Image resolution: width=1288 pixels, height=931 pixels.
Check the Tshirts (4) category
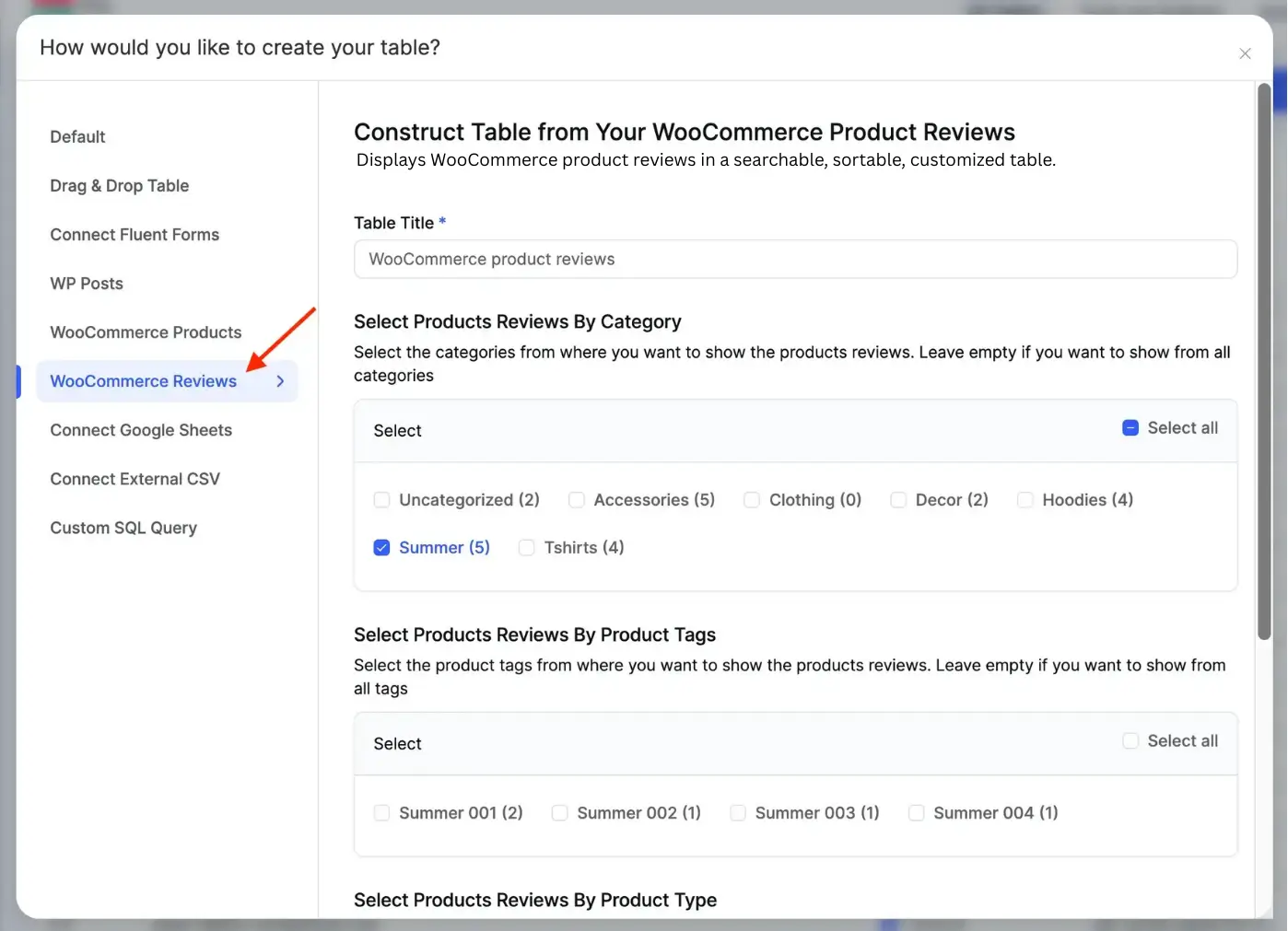coord(526,547)
